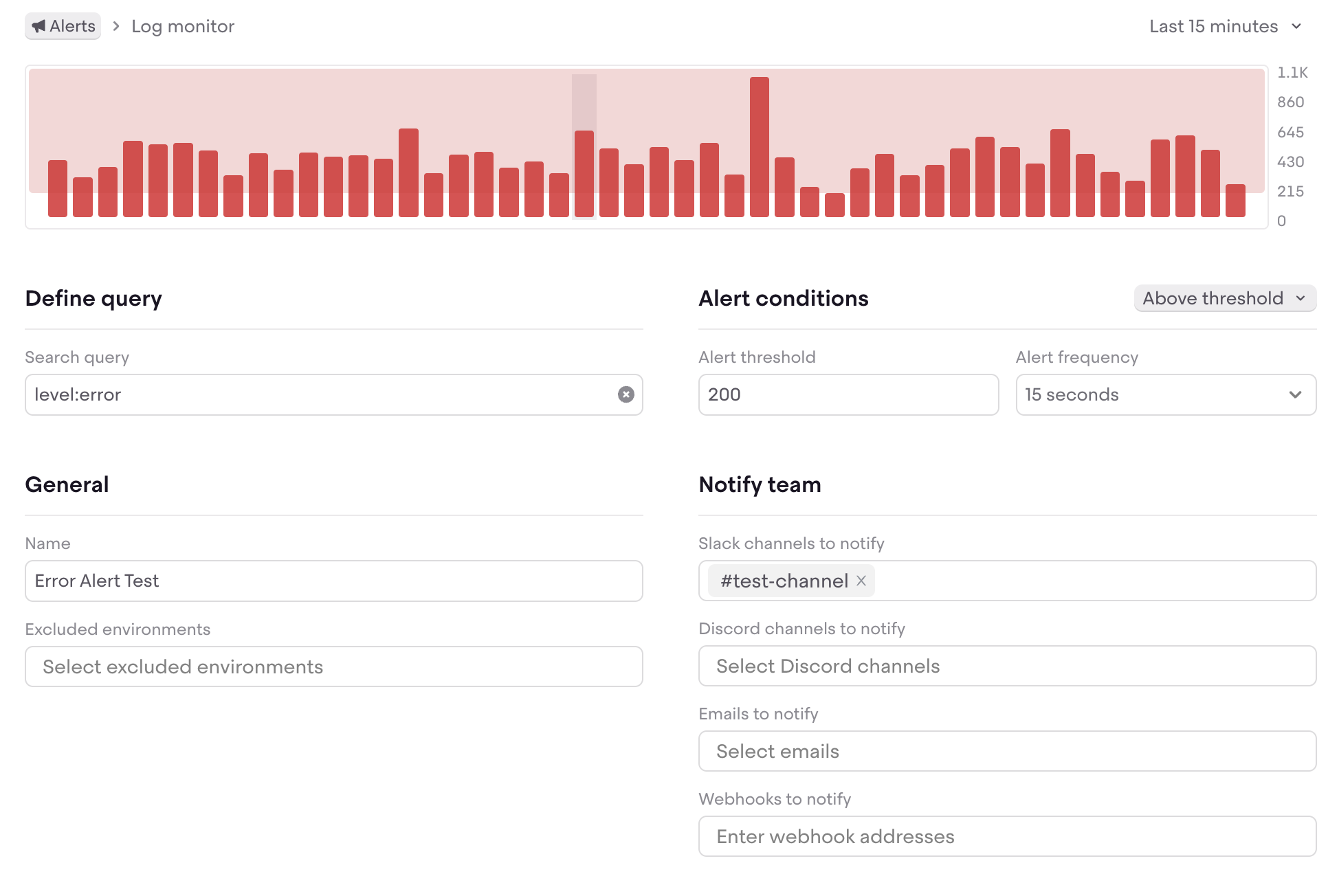The image size is (1339, 896).
Task: Click the Alerts megaphone icon
Action: 38,26
